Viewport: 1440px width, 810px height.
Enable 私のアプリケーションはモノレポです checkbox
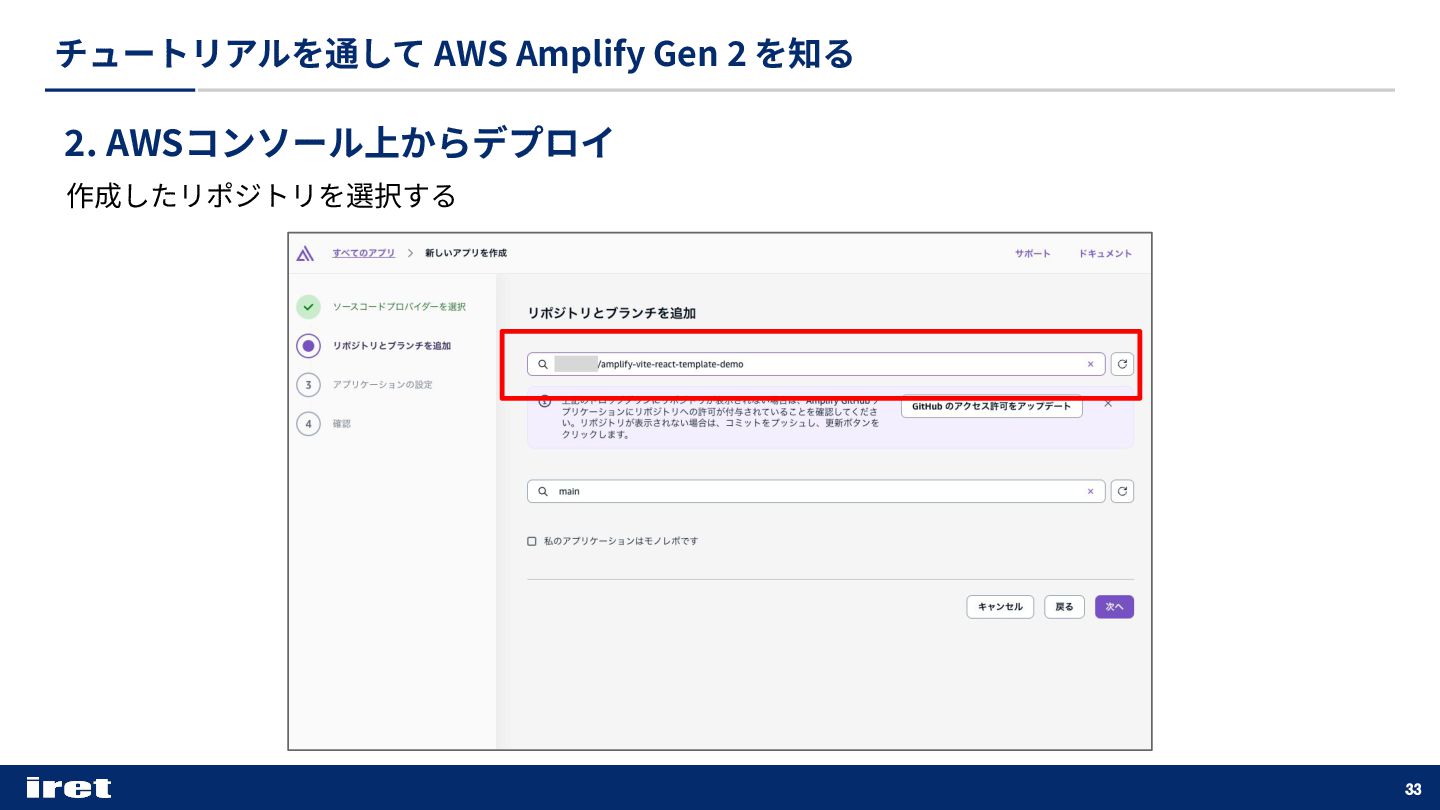tap(532, 541)
